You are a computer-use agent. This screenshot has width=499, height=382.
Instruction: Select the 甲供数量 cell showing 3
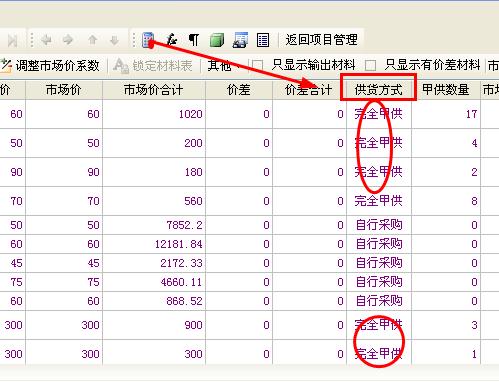point(446,325)
